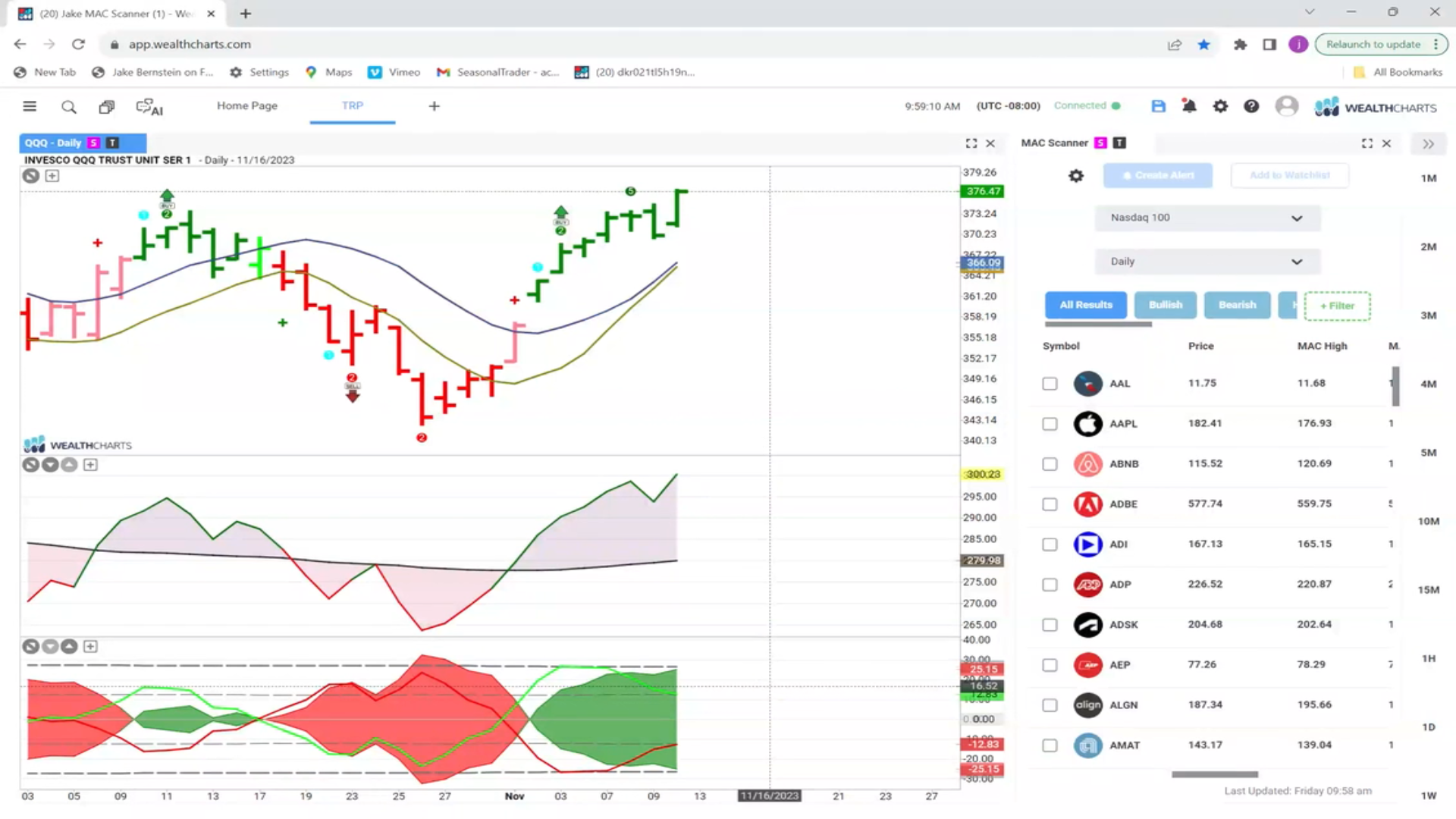Filter scanner to Bullish results

coord(1166,305)
